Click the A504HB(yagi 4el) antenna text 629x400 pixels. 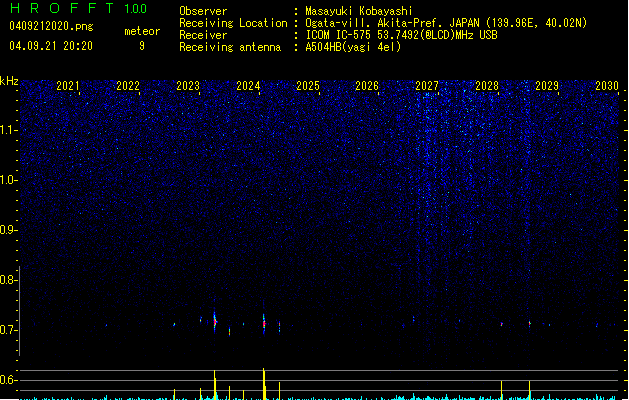click(x=353, y=47)
